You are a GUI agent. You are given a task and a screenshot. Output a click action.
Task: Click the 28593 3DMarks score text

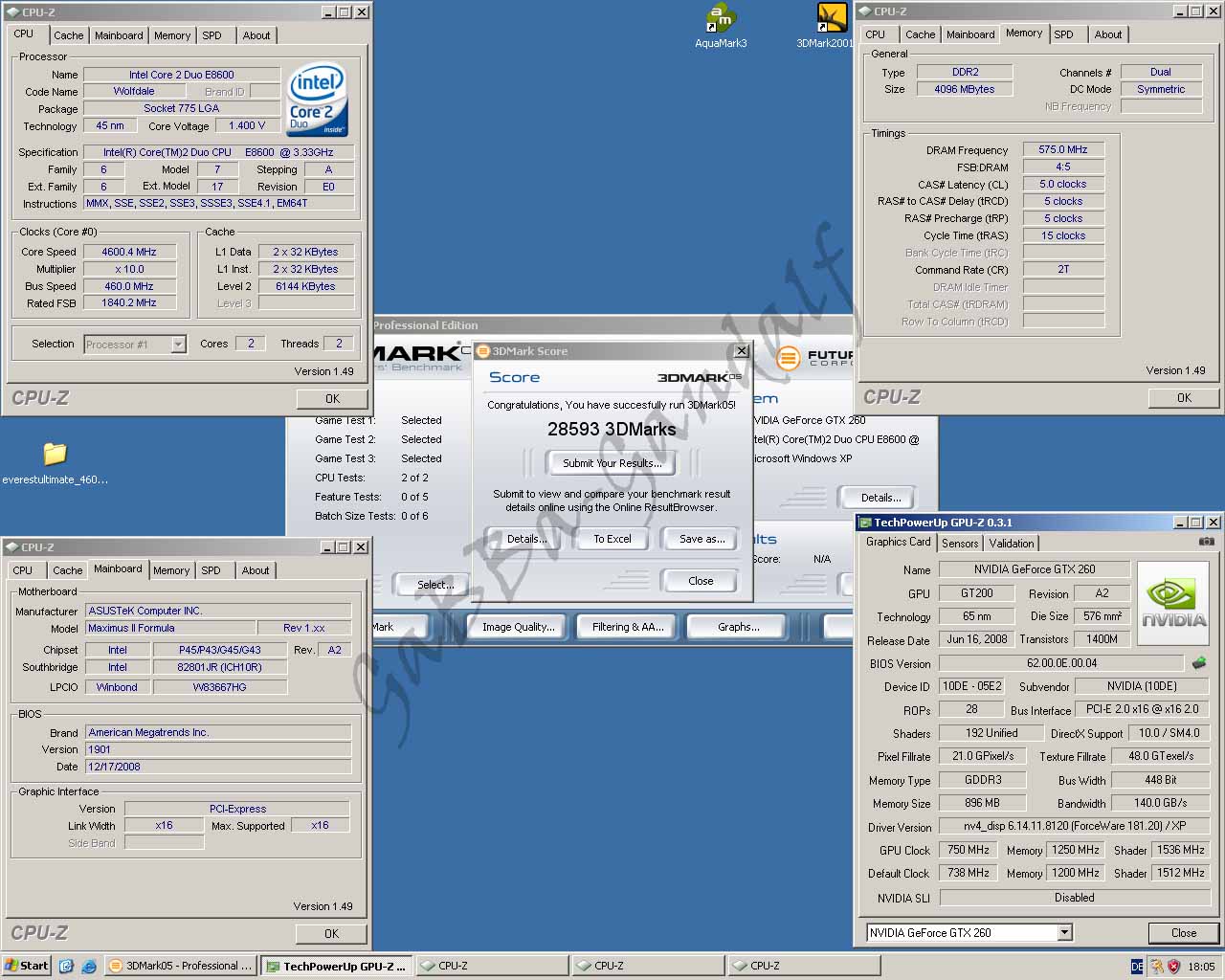click(612, 429)
